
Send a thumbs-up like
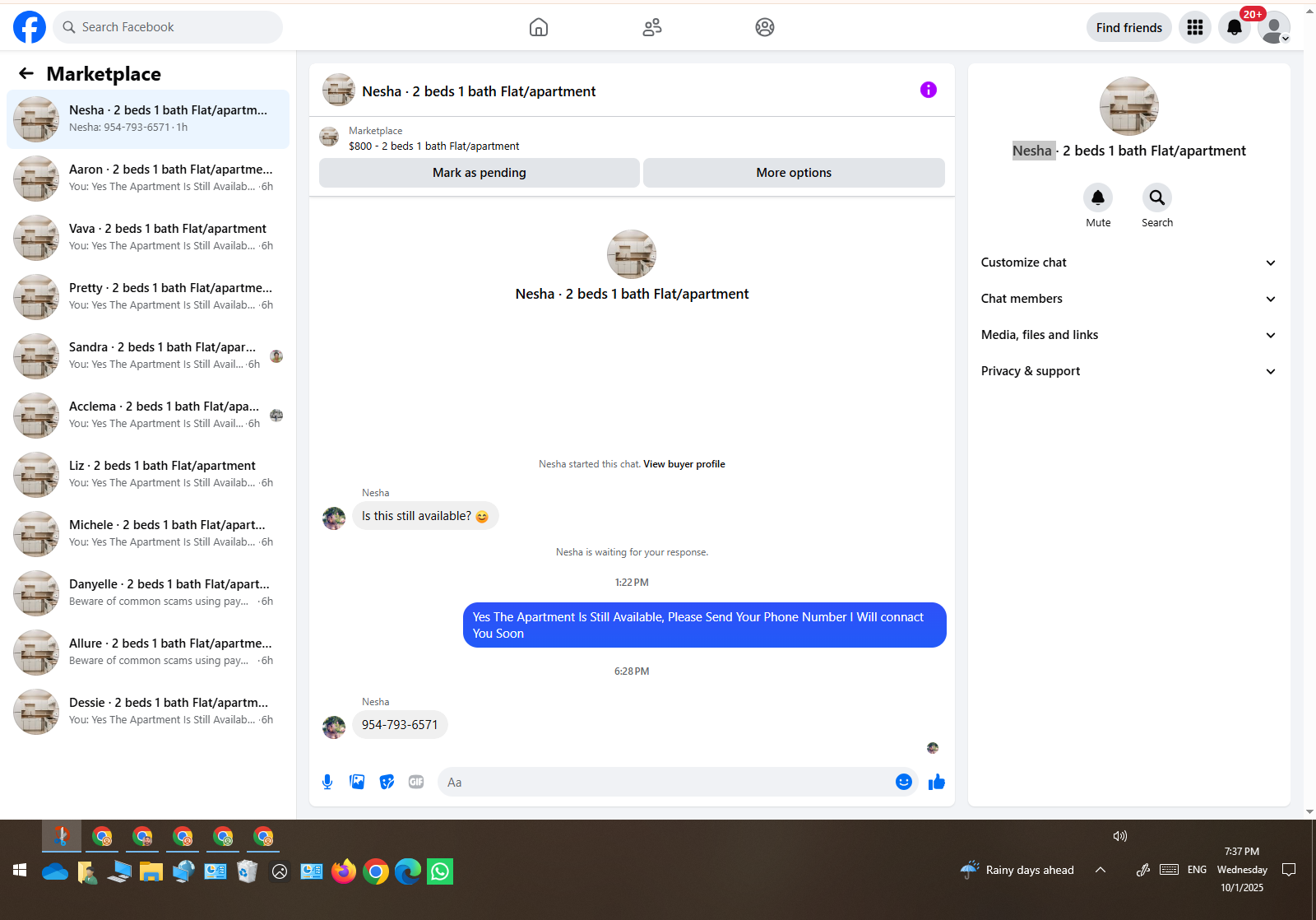(937, 782)
